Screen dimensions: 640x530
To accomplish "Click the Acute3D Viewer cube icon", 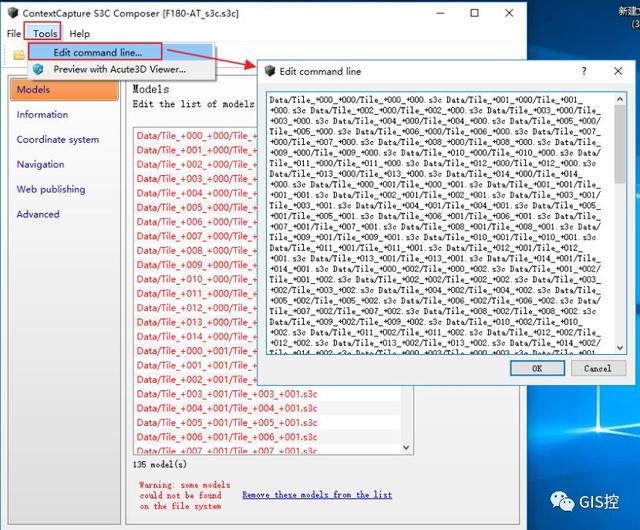I will click(x=38, y=69).
